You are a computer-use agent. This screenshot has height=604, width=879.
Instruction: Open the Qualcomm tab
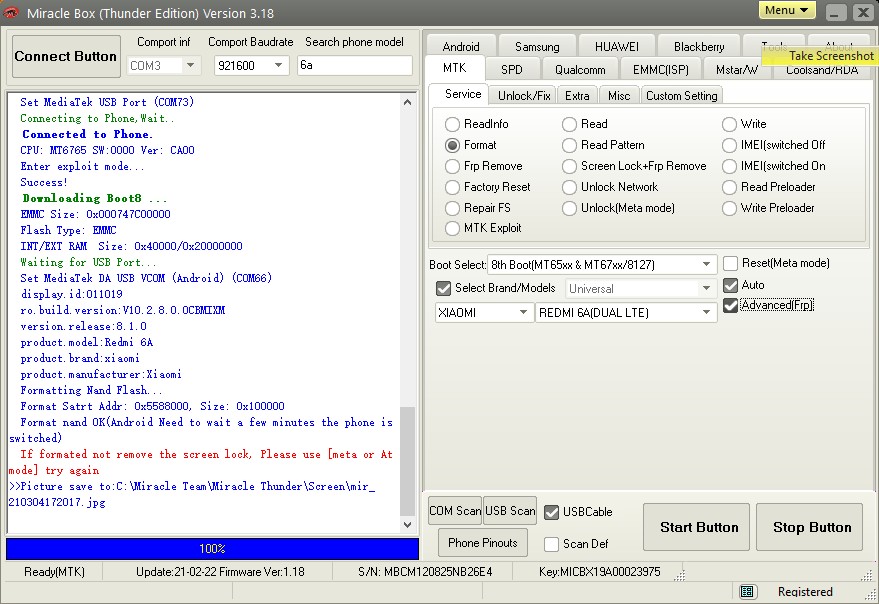pos(580,70)
